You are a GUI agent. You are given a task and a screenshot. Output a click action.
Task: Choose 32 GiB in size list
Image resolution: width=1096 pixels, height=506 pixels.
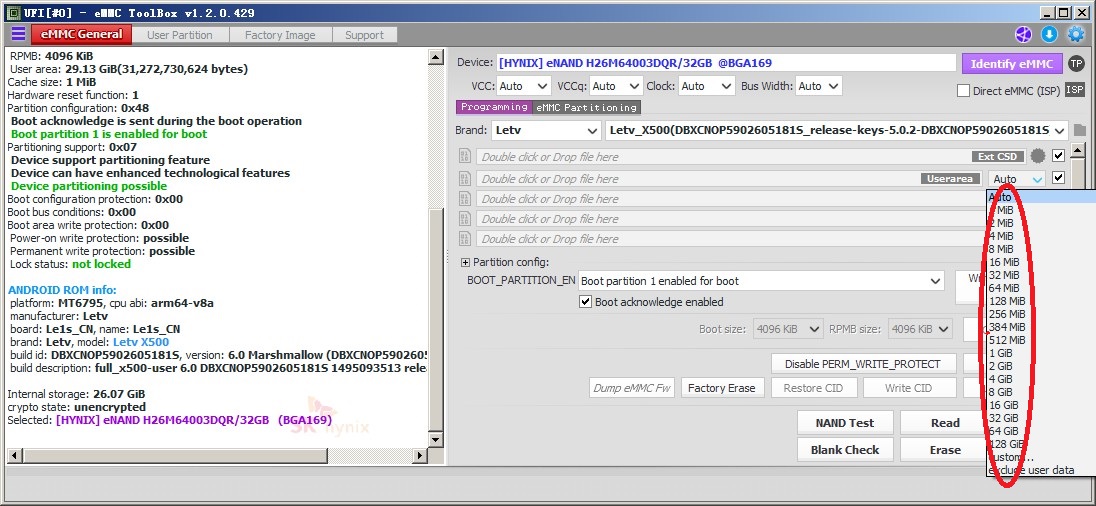[x=1041, y=418]
